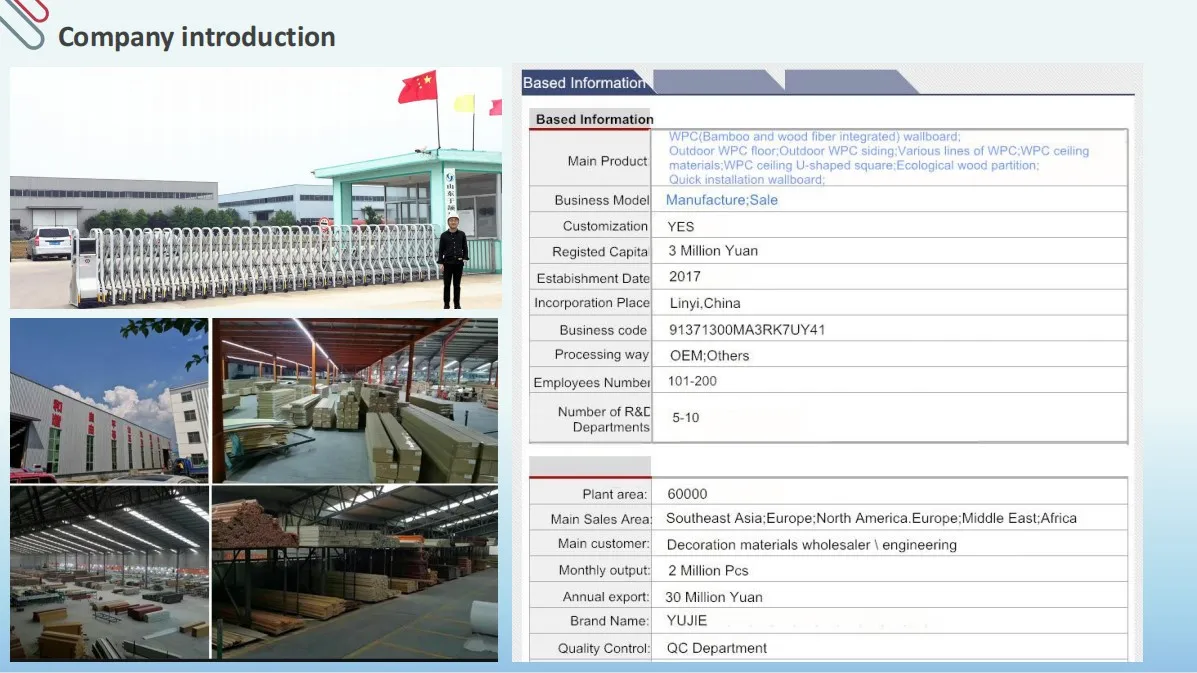This screenshot has height=673, width=1197.
Task: Click the '2 Million Pcs' value
Action: pos(708,571)
